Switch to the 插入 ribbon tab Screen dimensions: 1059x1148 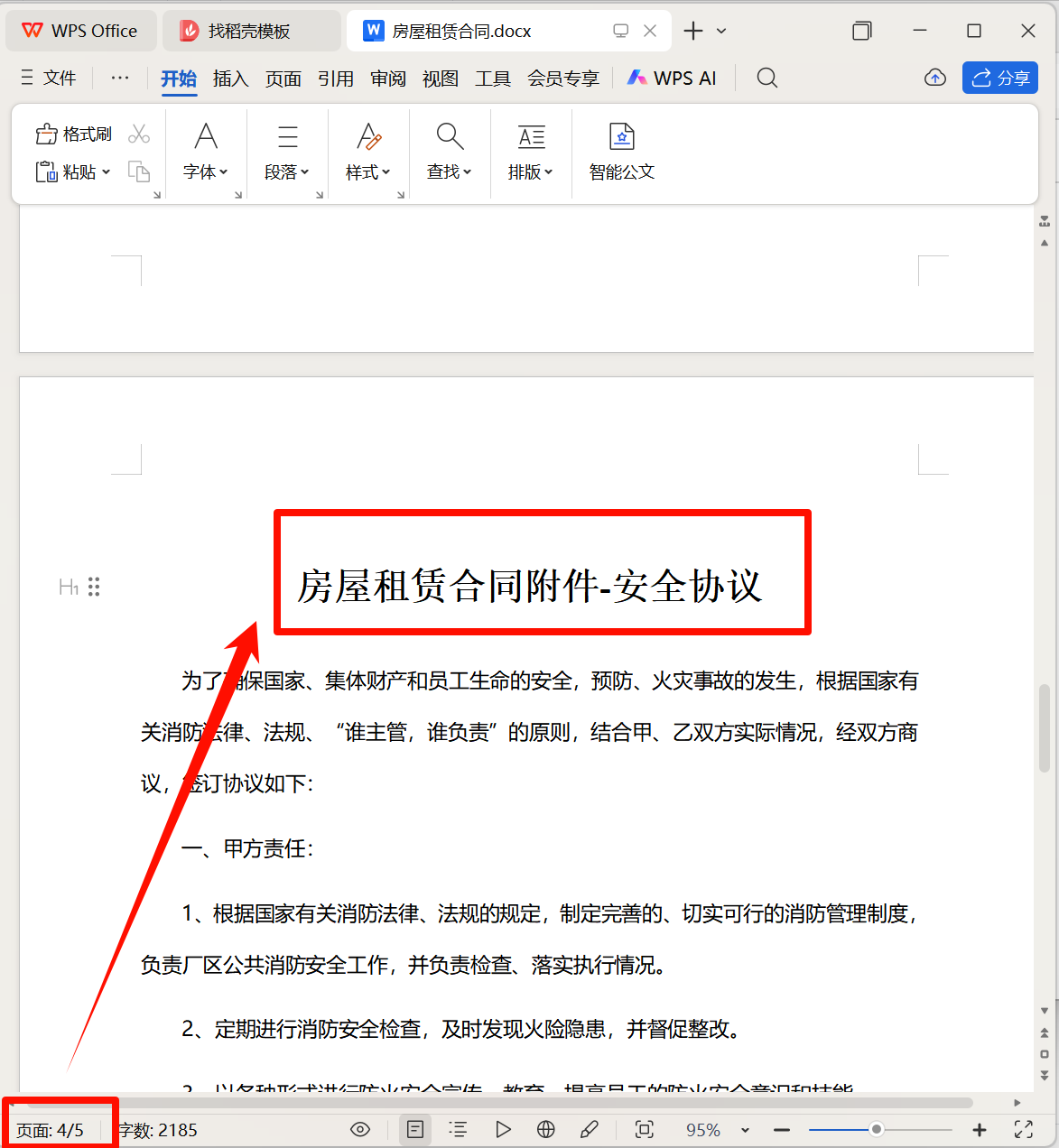coord(231,79)
